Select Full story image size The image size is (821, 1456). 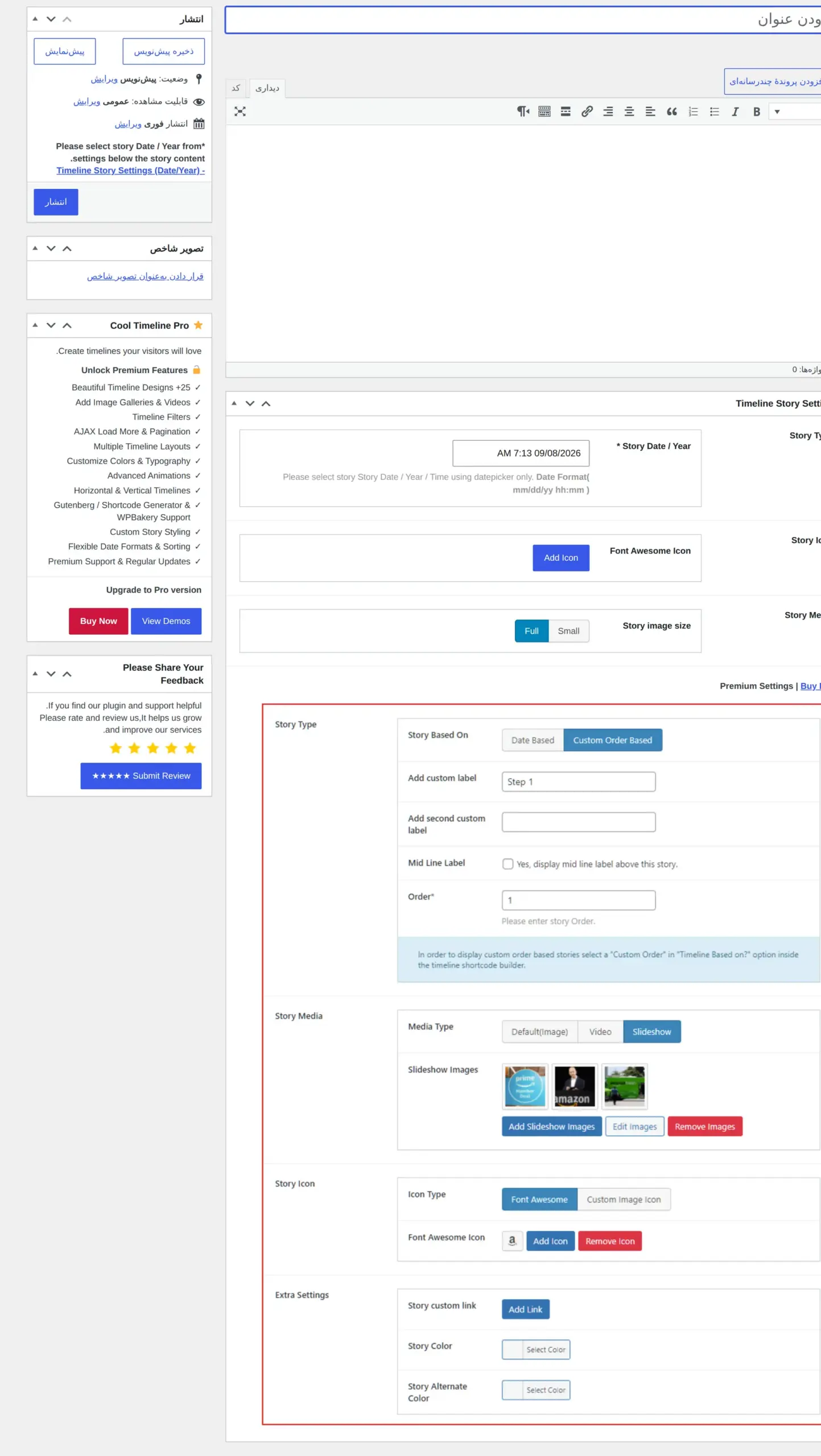coord(531,631)
